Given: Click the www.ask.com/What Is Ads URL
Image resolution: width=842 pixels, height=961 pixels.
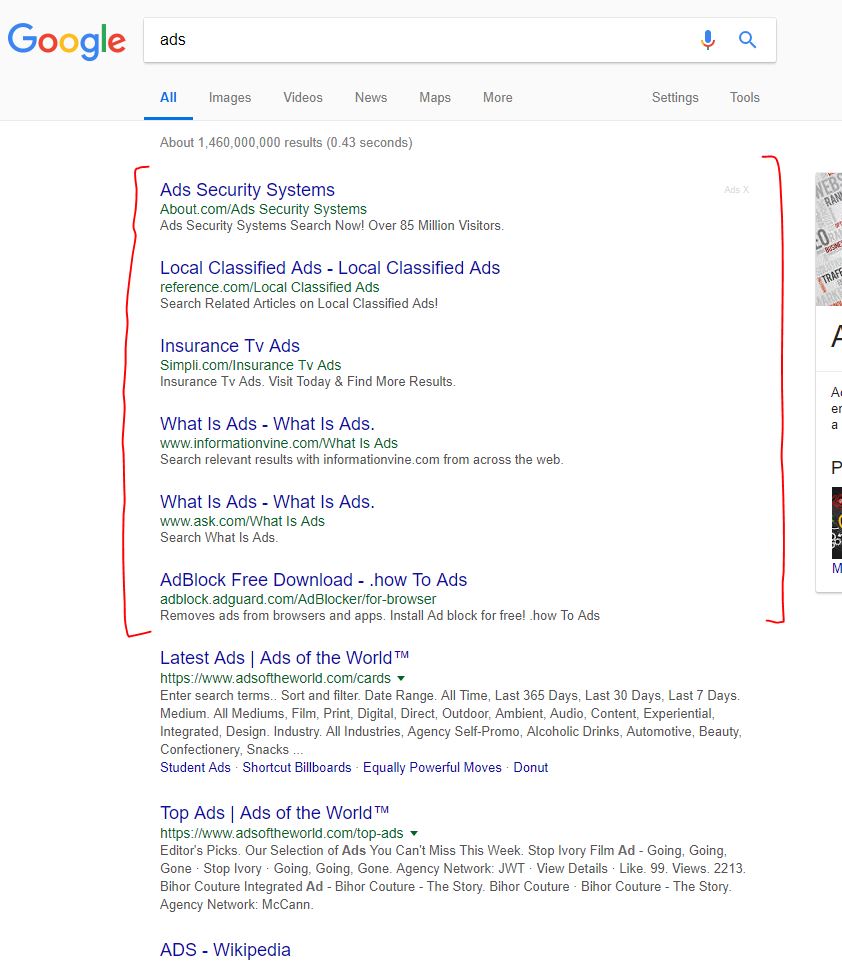Looking at the screenshot, I should point(242,521).
